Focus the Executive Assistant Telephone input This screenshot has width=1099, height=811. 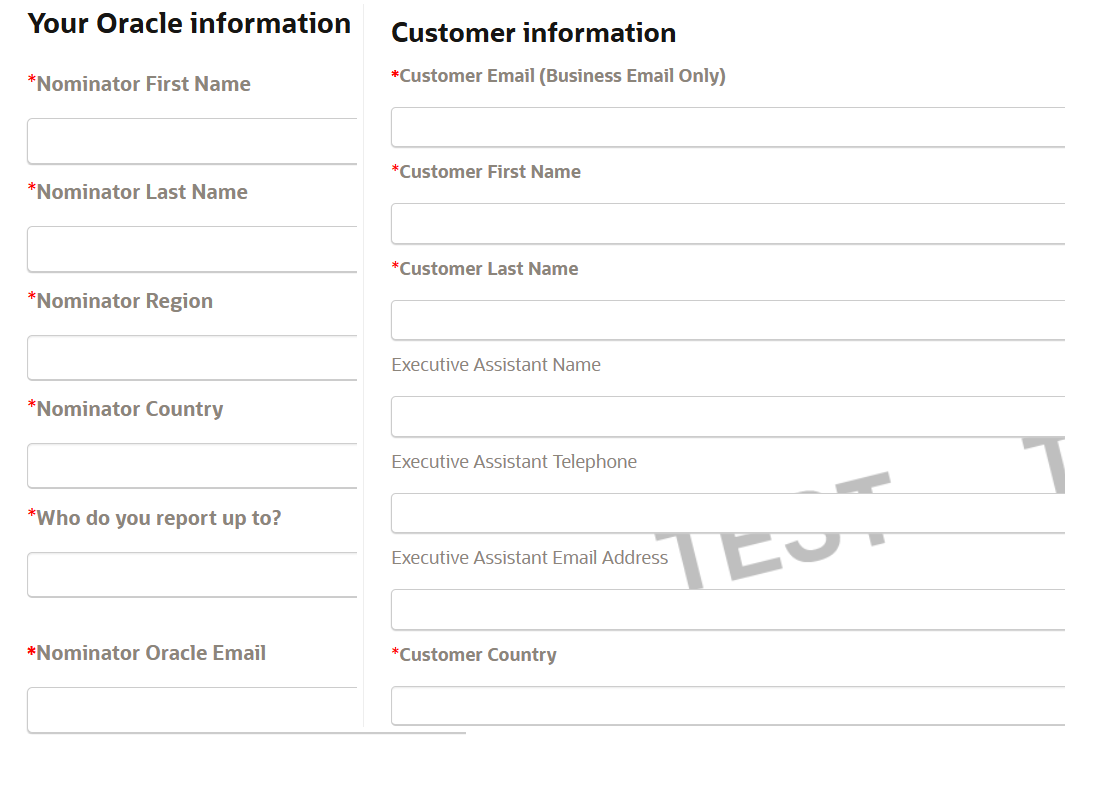point(727,514)
